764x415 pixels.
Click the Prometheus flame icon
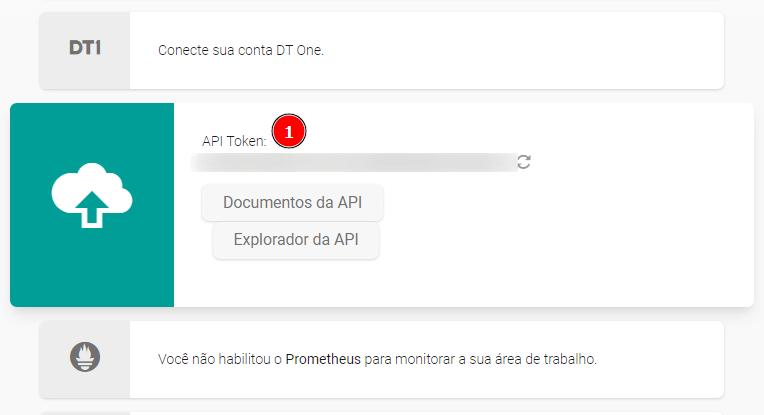click(x=85, y=358)
